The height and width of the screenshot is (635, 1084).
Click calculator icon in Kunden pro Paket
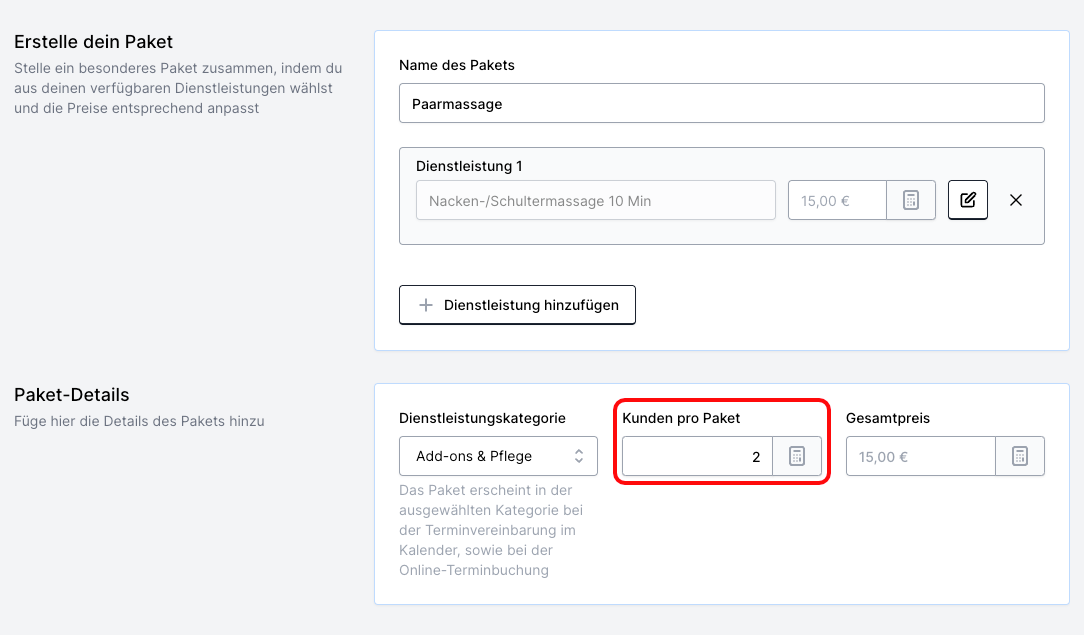coord(796,457)
